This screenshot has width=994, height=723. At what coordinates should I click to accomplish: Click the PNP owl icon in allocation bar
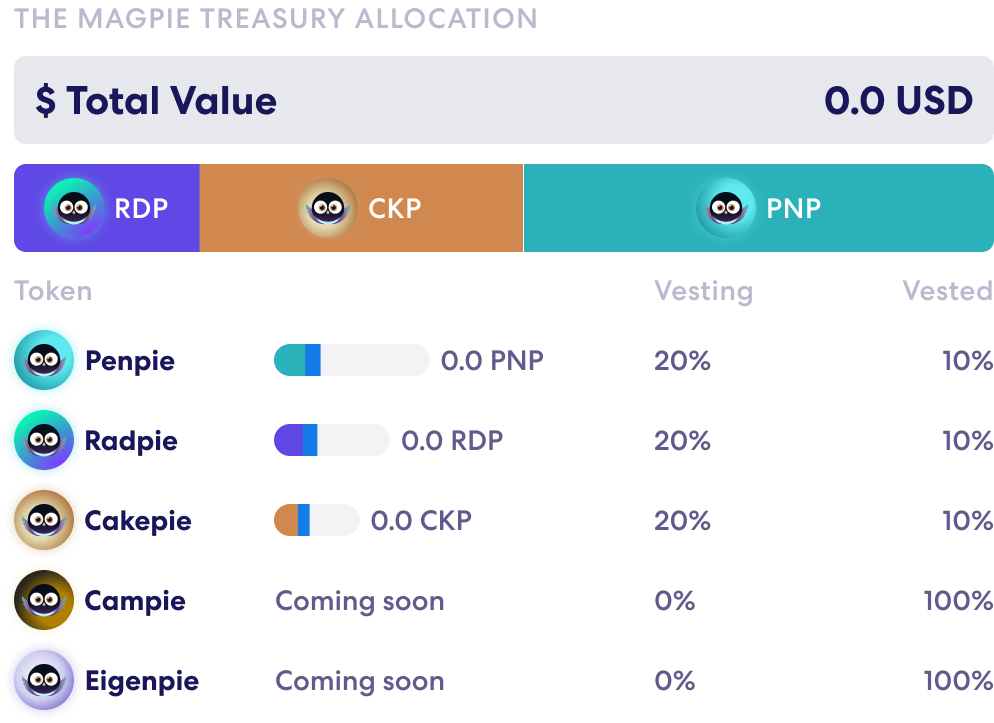[726, 208]
